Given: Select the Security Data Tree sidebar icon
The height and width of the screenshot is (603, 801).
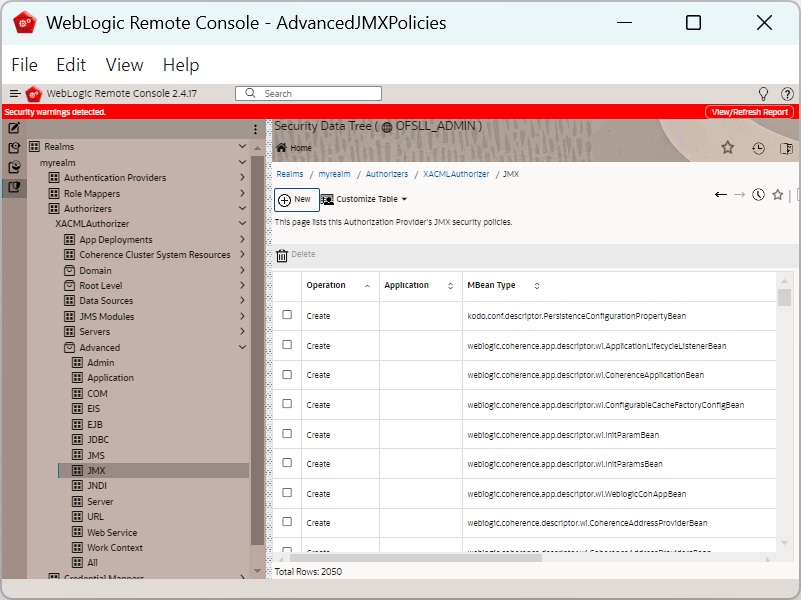Looking at the screenshot, I should point(14,187).
